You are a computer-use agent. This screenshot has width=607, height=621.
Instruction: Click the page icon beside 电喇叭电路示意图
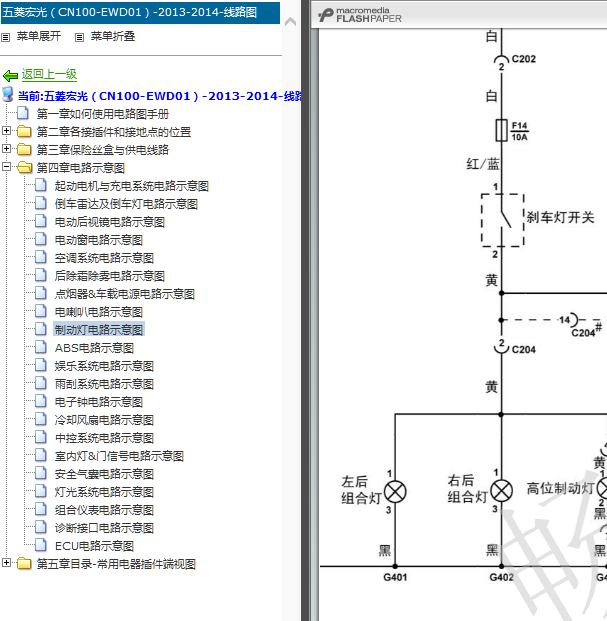[41, 311]
